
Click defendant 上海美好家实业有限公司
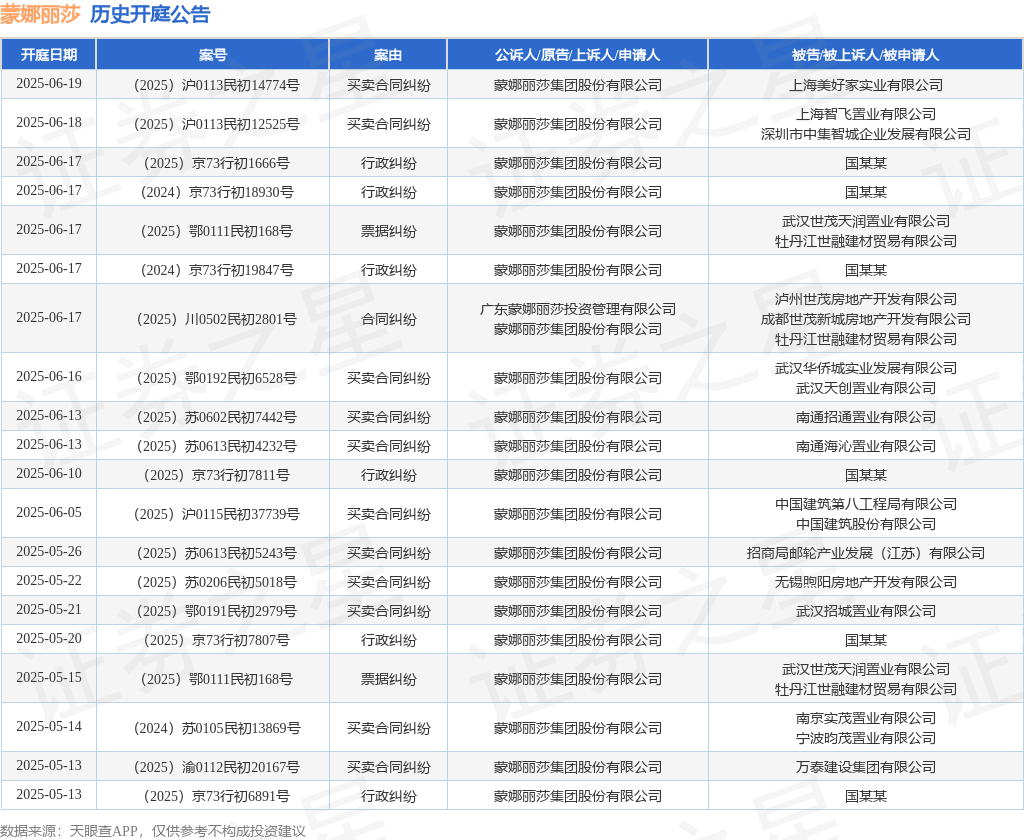pos(866,85)
